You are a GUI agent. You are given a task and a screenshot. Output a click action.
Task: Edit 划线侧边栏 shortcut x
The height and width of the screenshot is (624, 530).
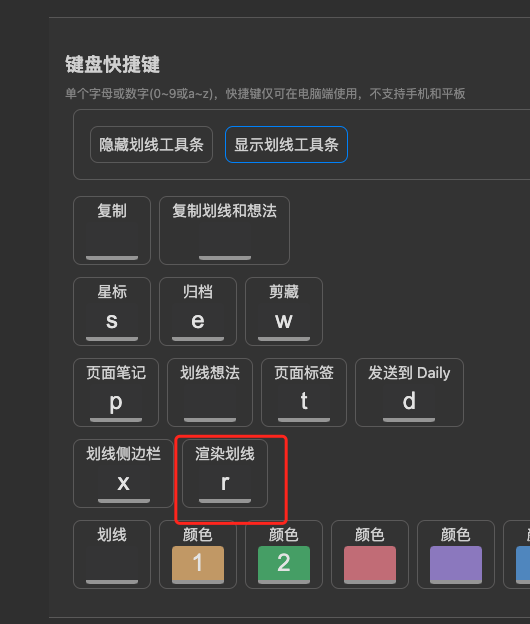pyautogui.click(x=124, y=485)
